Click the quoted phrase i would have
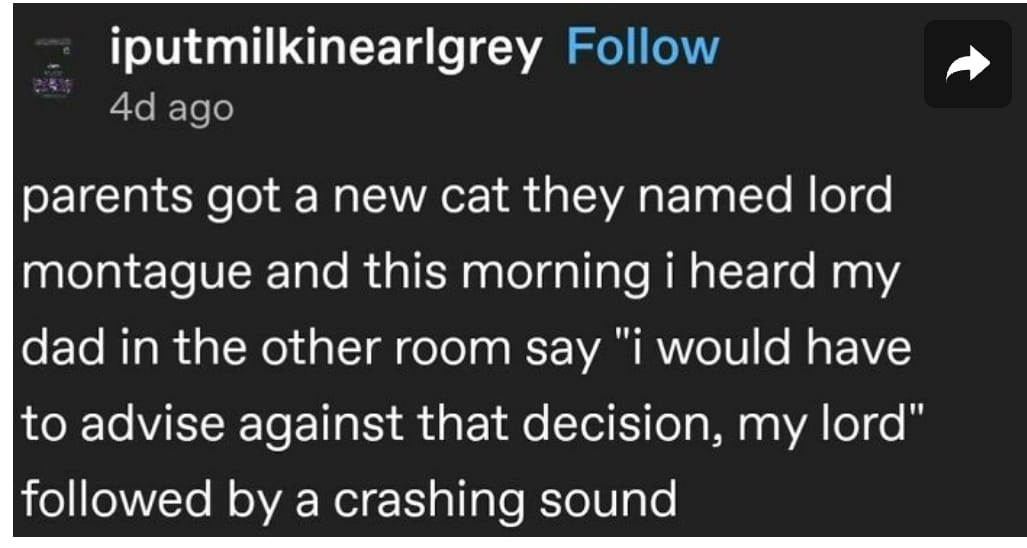This screenshot has height=548, width=1027. coord(779,348)
